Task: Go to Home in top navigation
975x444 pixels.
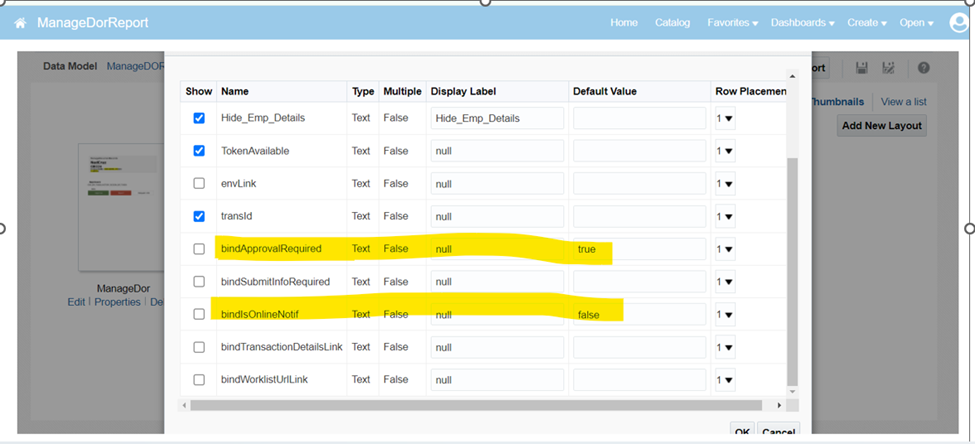Action: tap(624, 23)
